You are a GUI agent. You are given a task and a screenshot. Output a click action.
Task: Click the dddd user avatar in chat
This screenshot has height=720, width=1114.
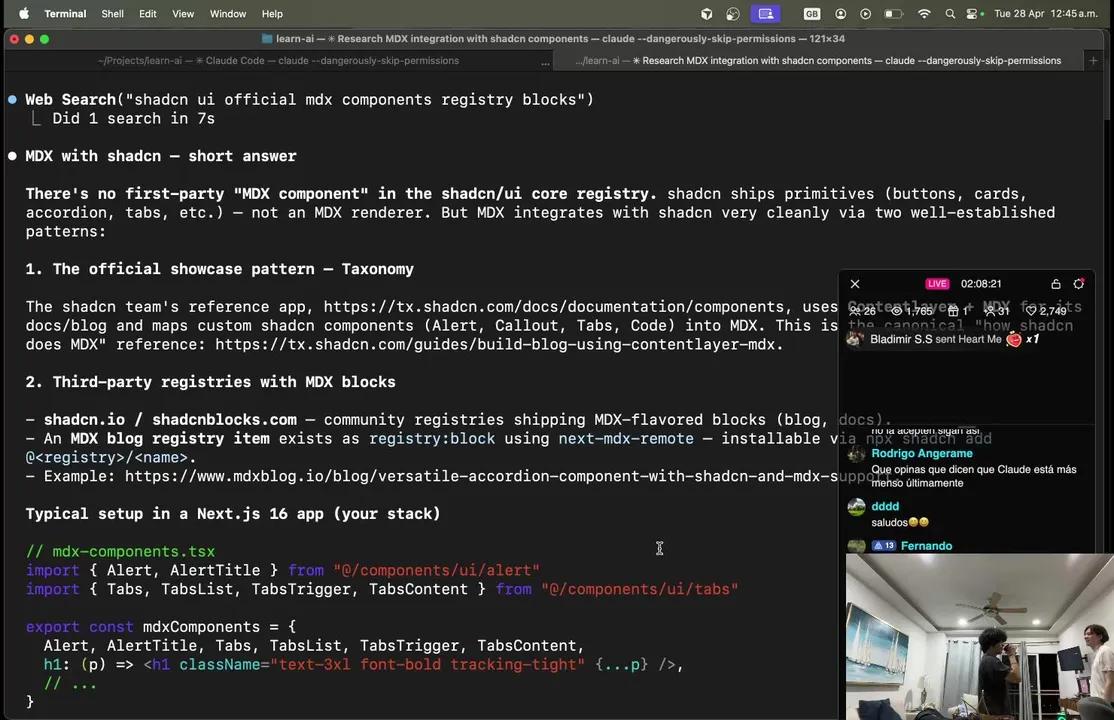[x=856, y=507]
